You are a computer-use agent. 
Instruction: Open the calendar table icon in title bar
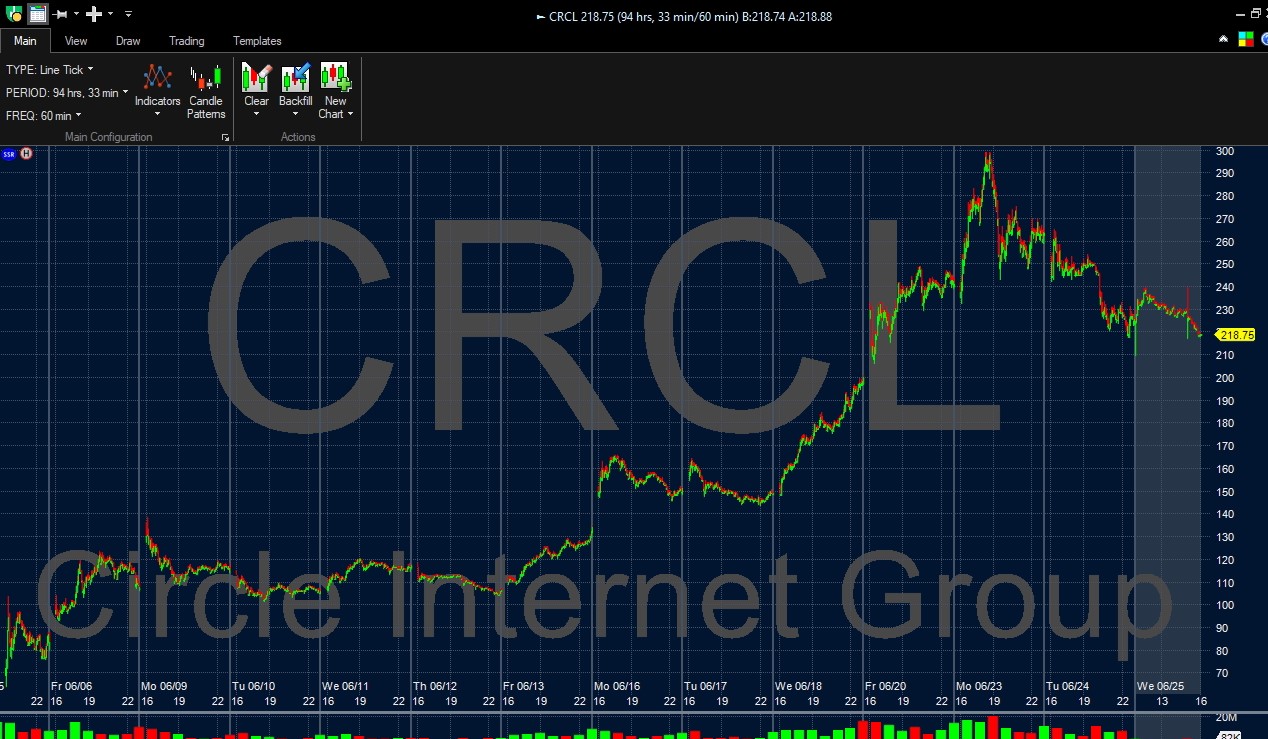[x=37, y=14]
